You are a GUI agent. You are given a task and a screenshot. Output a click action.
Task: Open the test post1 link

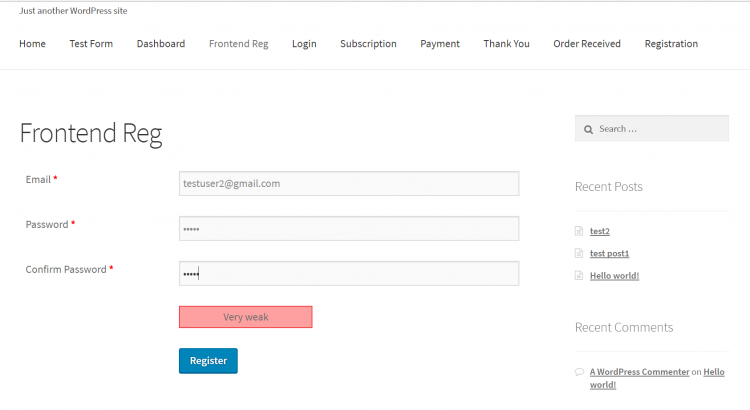pos(609,254)
